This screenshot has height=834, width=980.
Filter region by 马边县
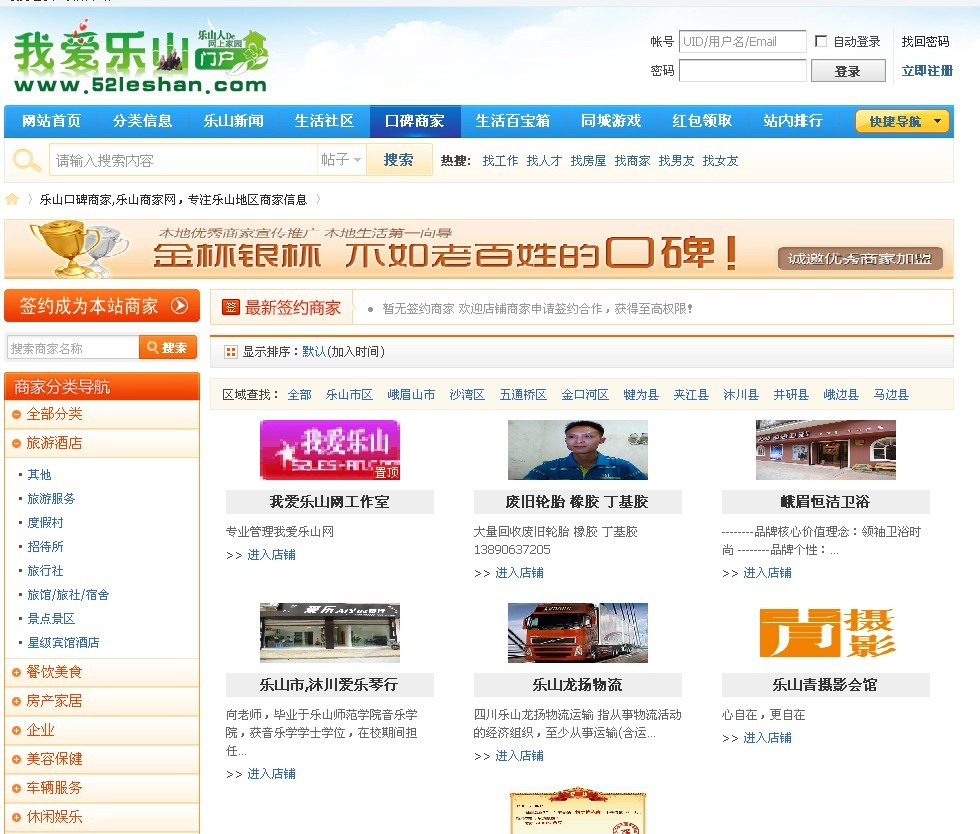(x=891, y=394)
